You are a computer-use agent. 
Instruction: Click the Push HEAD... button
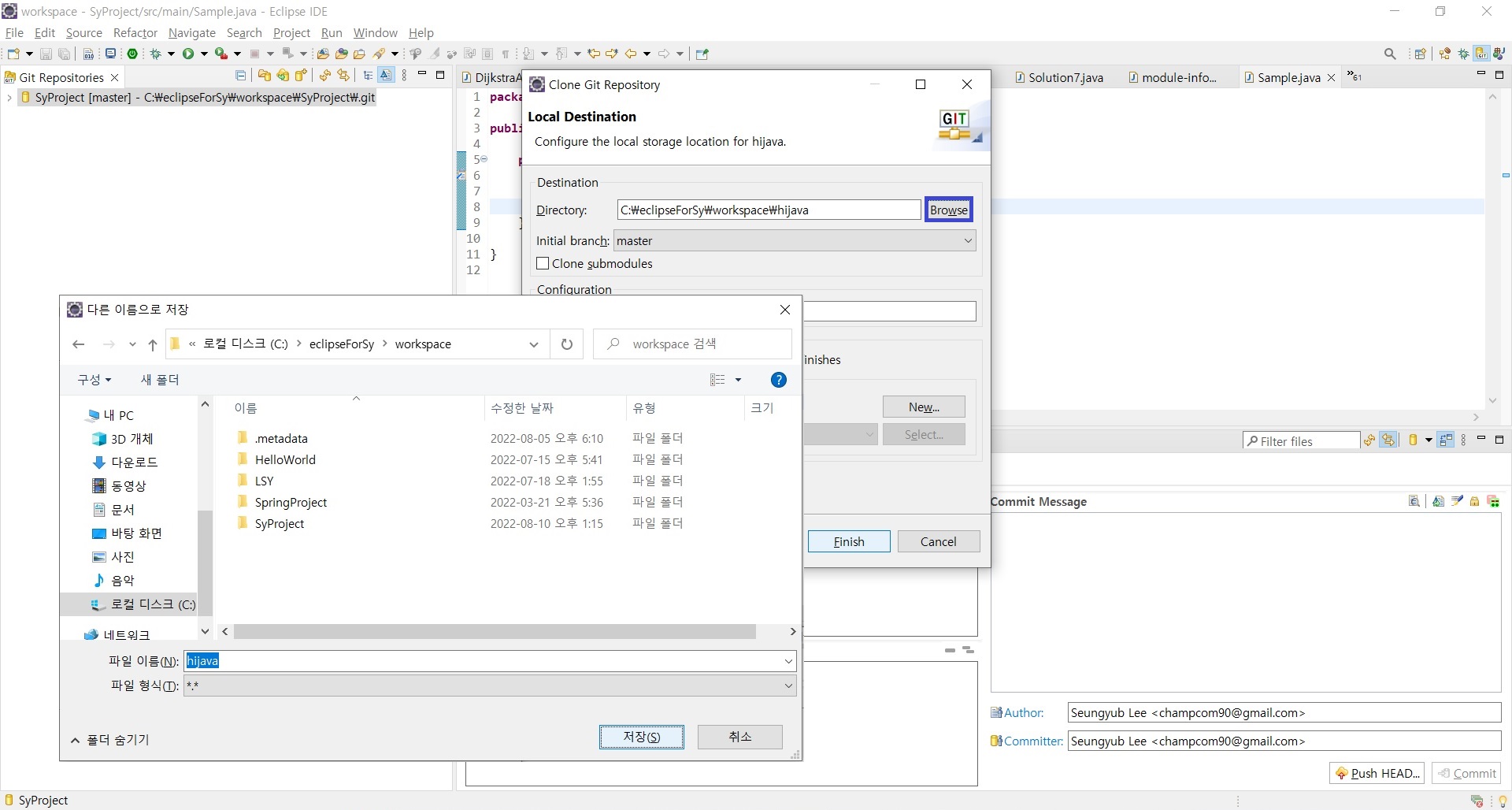(1377, 773)
